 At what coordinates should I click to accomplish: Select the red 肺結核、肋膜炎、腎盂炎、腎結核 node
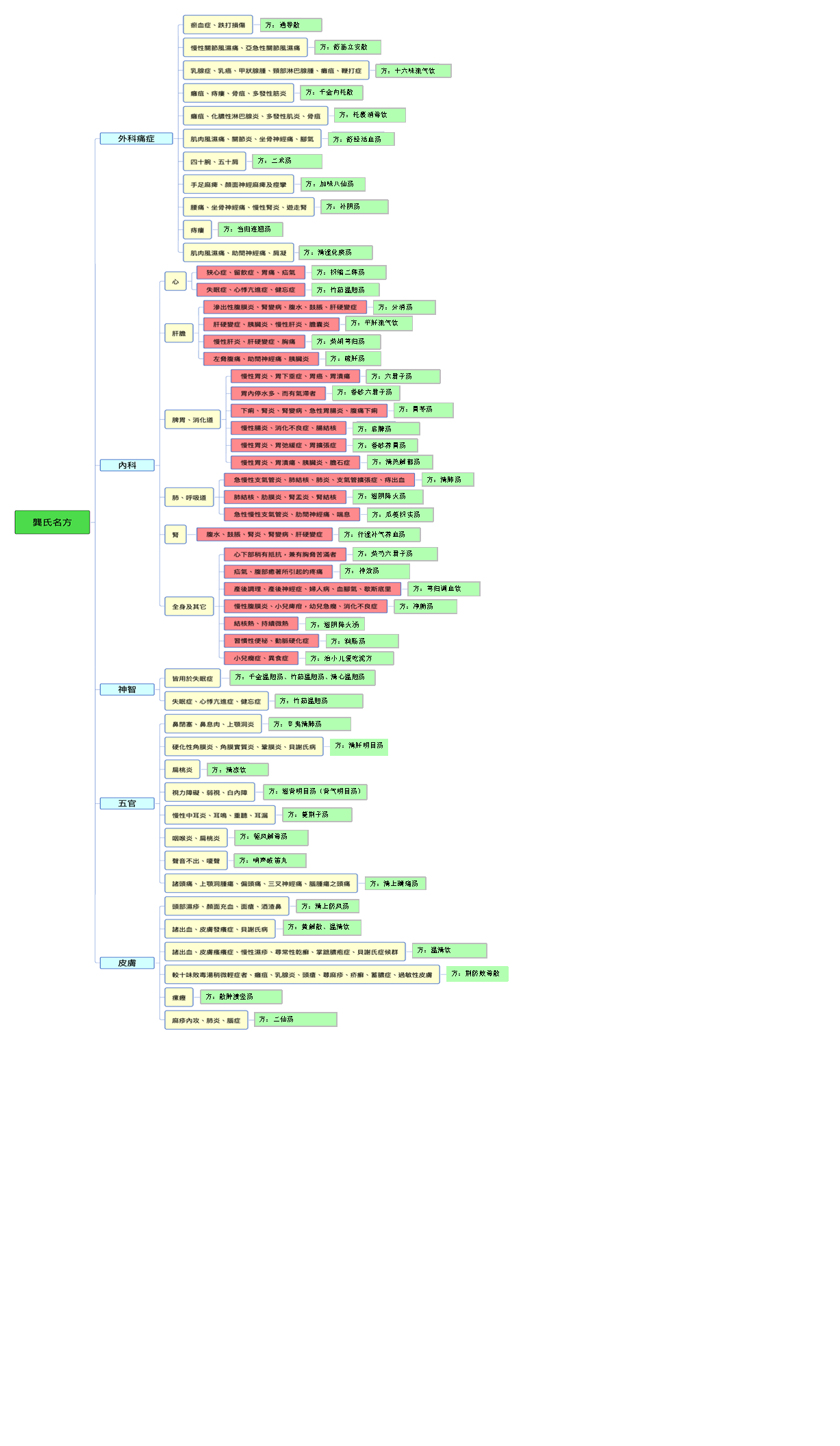[x=285, y=497]
